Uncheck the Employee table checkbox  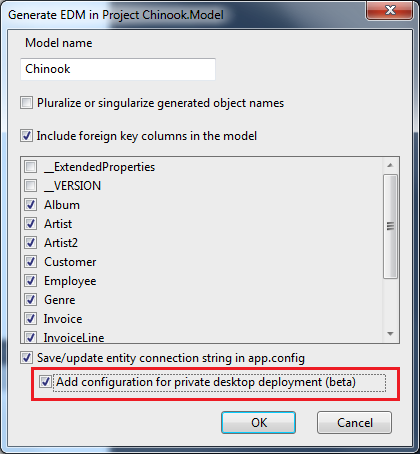[x=31, y=280]
